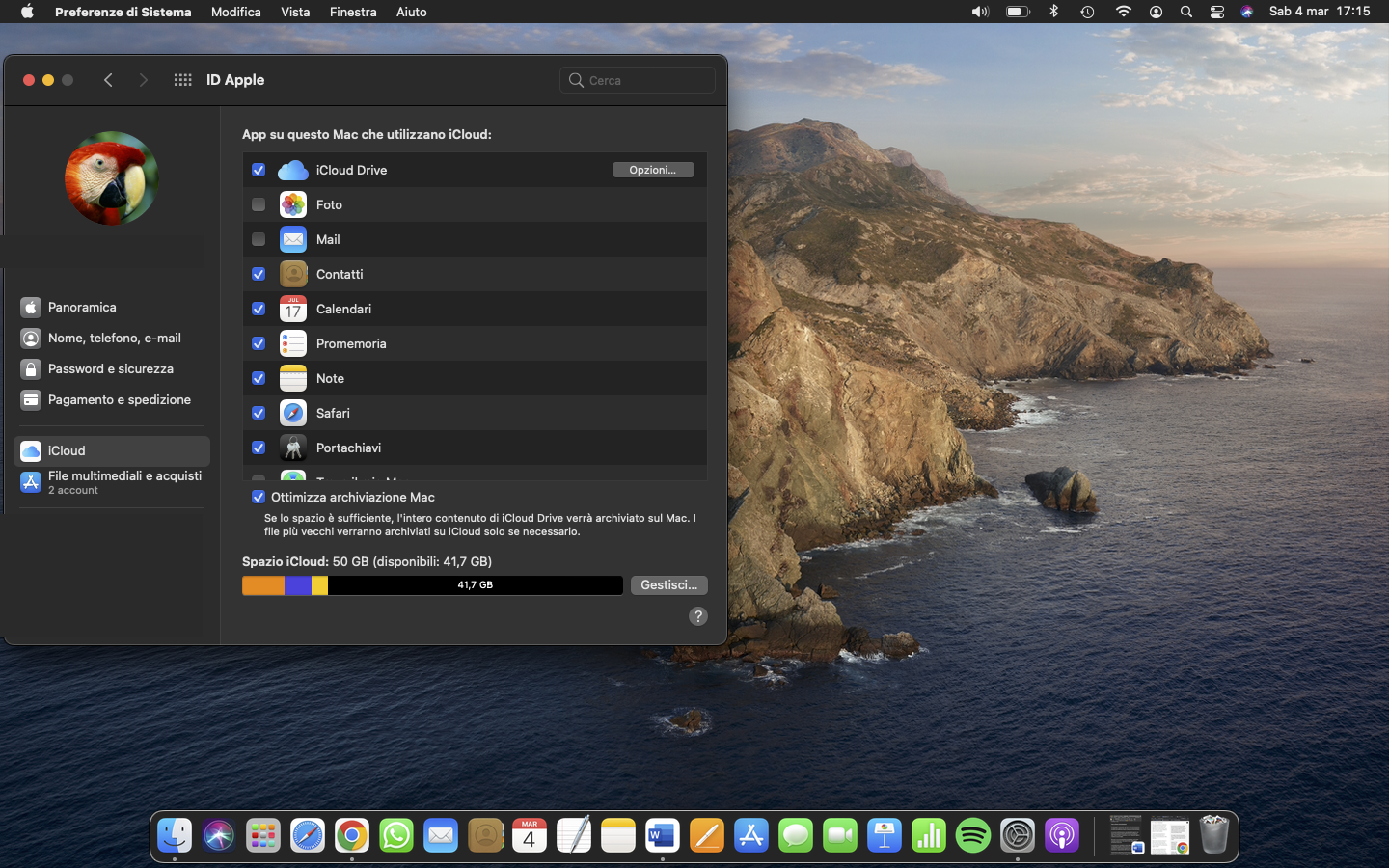Viewport: 1389px width, 868px height.
Task: Open Spotify from the Dock
Action: point(973,835)
